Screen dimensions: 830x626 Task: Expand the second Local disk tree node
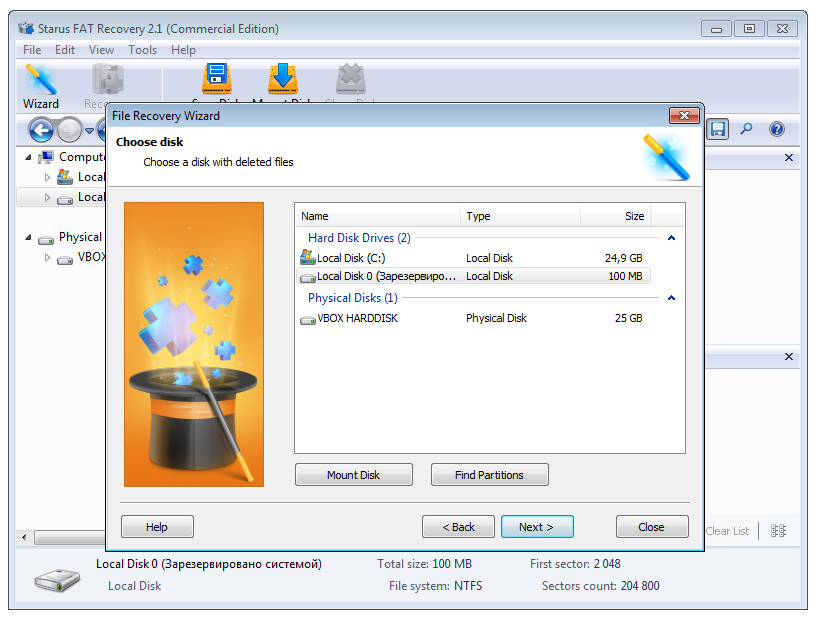point(47,197)
